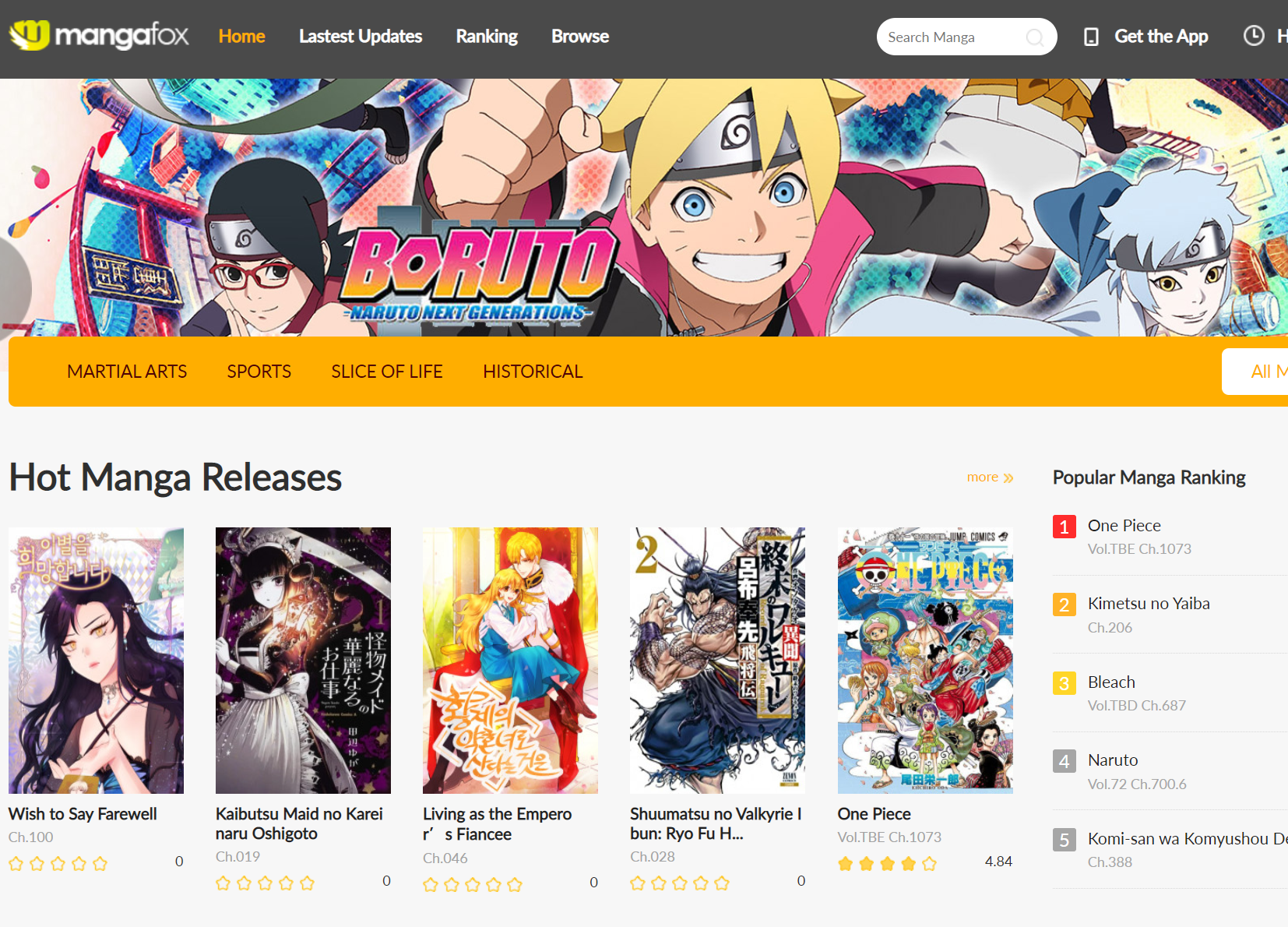Click the Search Manga input field
1288x927 pixels.
tap(954, 37)
